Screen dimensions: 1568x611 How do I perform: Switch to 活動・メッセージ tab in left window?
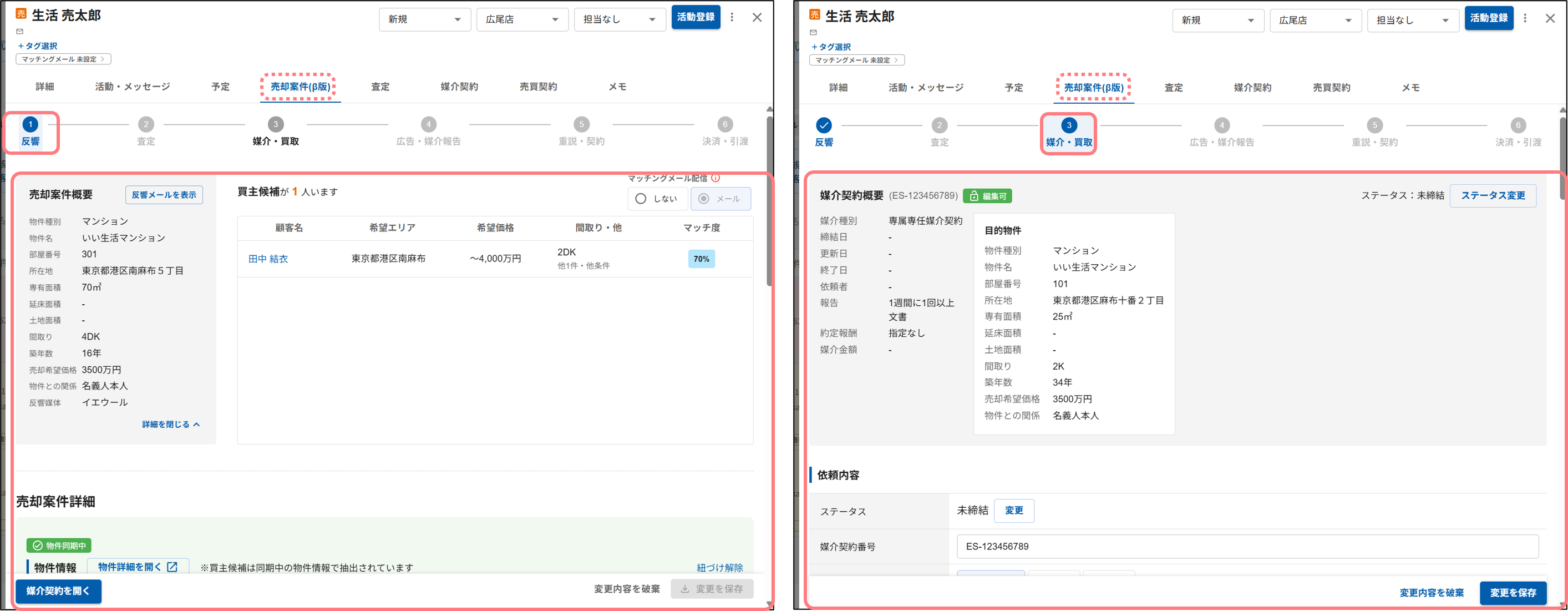132,87
